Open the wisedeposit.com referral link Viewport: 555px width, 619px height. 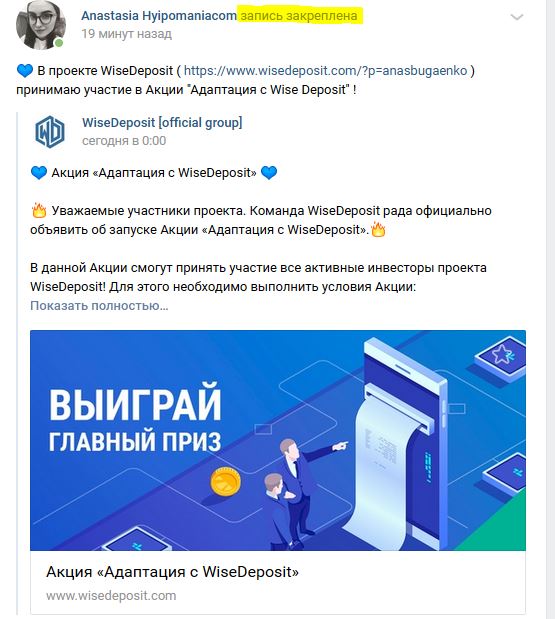click(x=325, y=71)
